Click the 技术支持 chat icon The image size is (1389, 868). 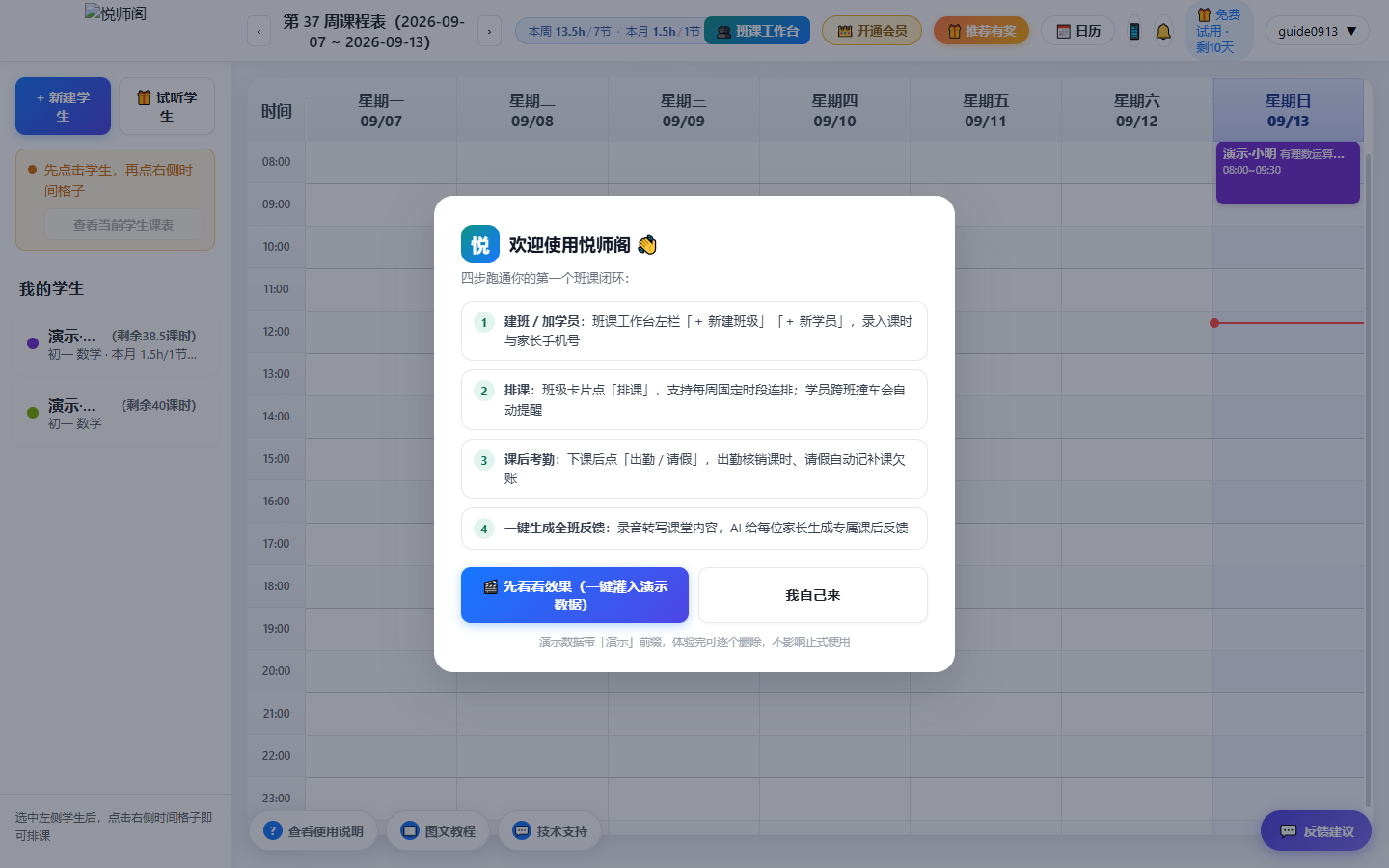522,830
